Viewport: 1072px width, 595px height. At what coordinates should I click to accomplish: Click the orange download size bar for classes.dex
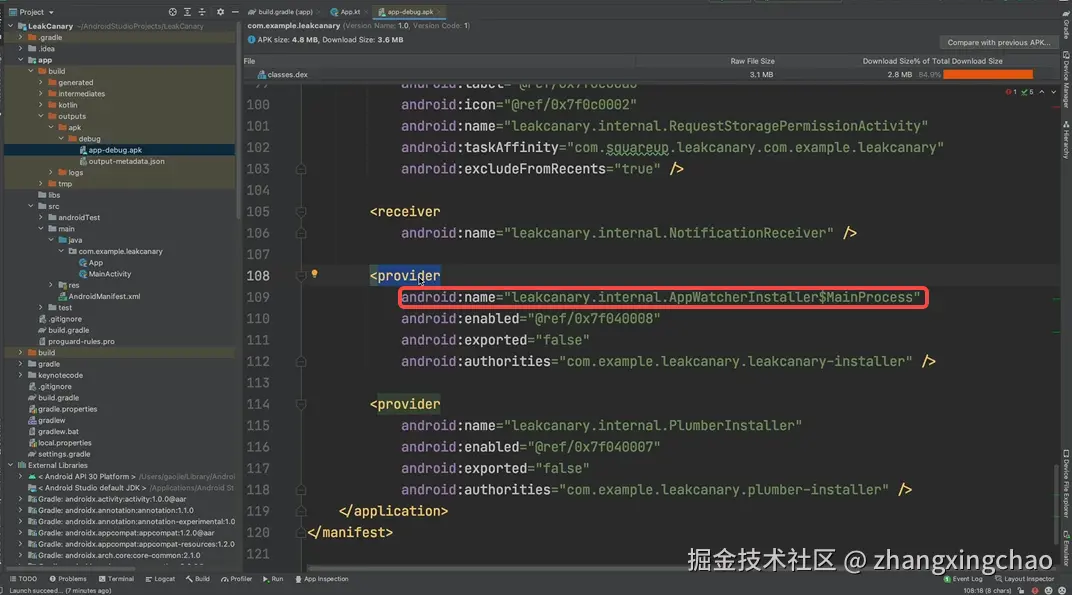pyautogui.click(x=988, y=75)
